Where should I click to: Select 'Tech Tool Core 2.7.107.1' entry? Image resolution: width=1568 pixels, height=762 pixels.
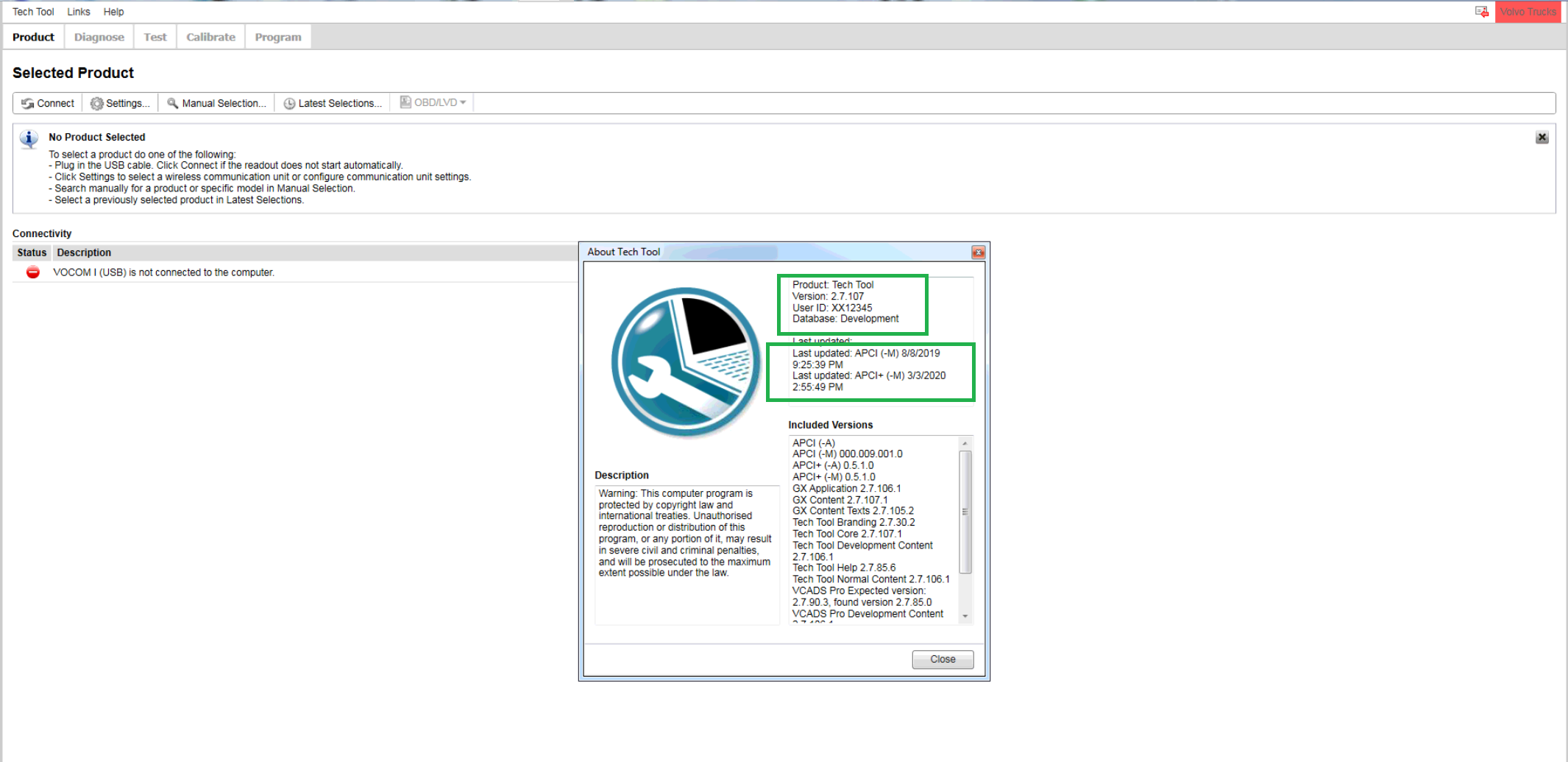(x=846, y=534)
